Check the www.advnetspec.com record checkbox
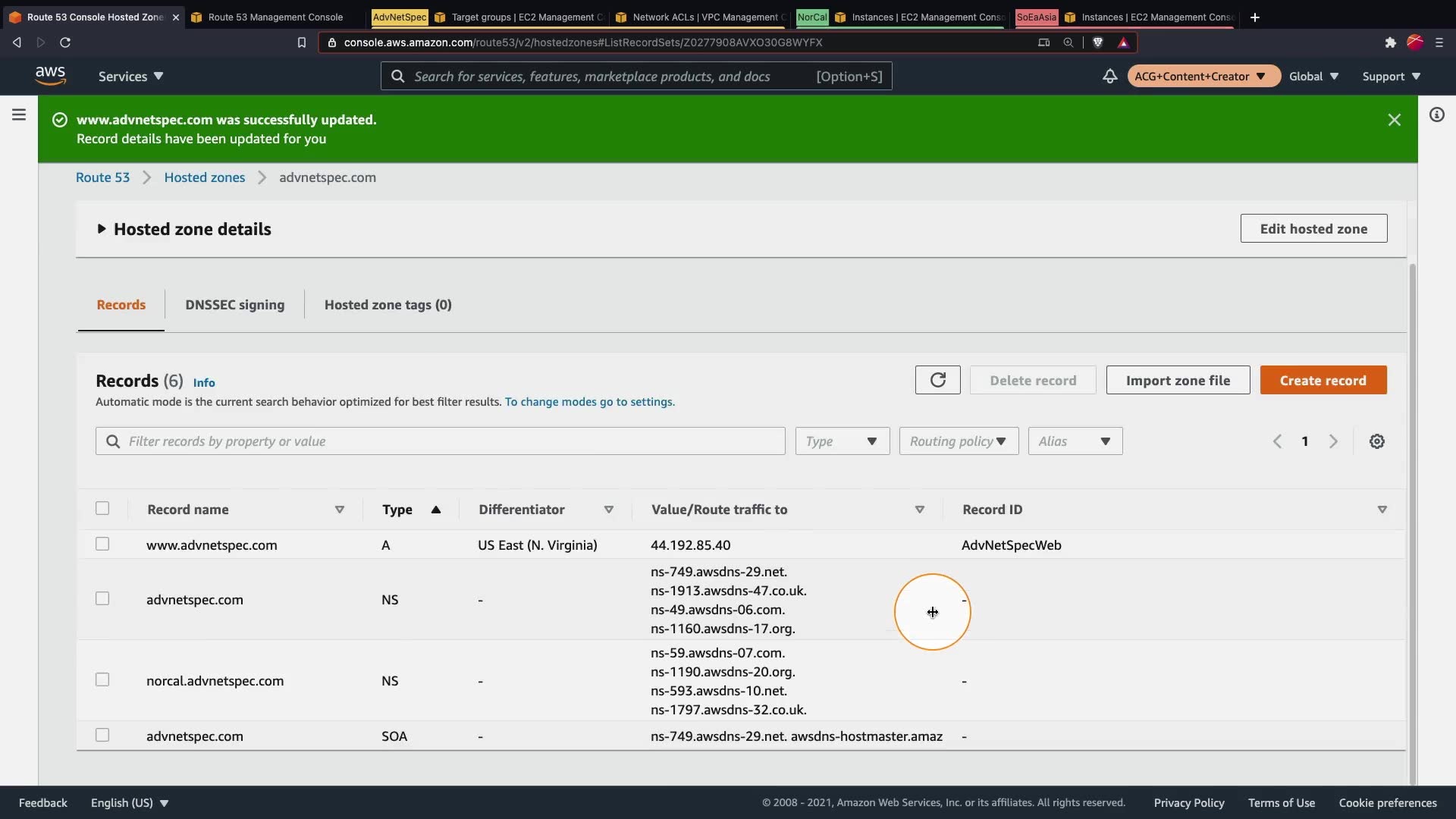Image resolution: width=1456 pixels, height=819 pixels. 102,544
